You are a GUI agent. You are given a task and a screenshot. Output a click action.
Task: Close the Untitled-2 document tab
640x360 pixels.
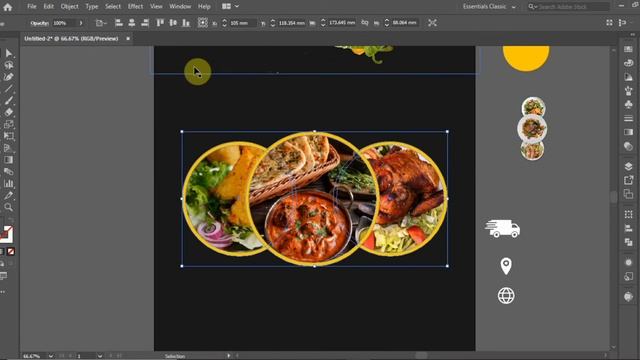pyautogui.click(x=128, y=39)
